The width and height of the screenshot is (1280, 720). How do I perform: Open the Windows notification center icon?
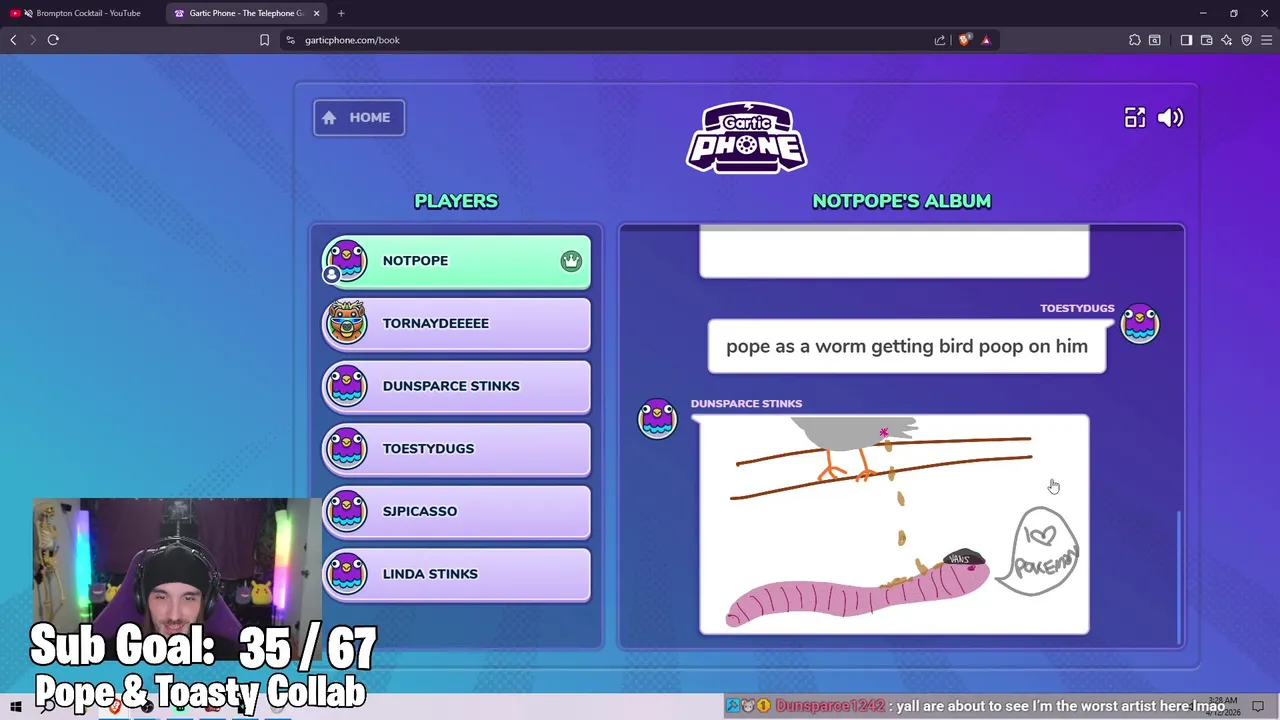pos(1258,707)
